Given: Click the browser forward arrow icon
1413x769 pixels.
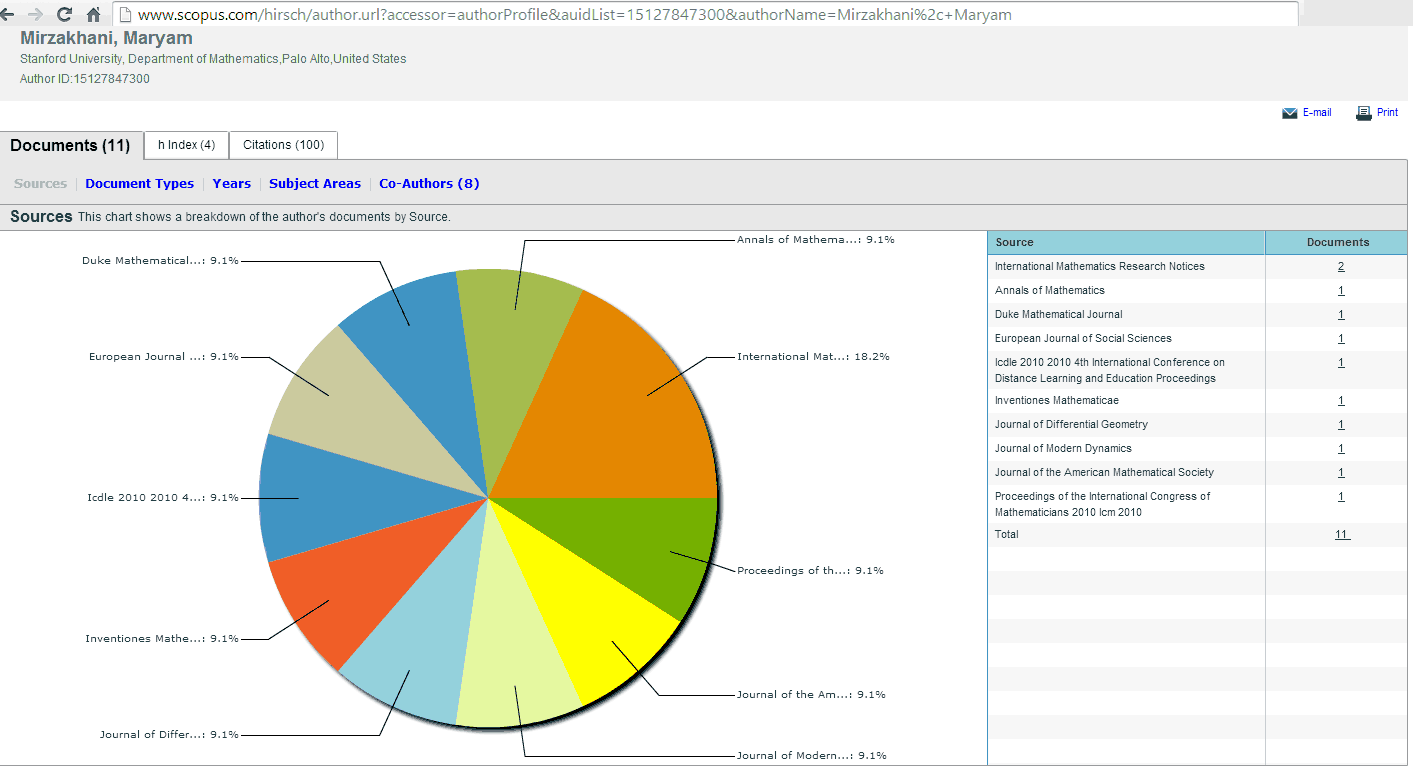Looking at the screenshot, I should [x=36, y=14].
